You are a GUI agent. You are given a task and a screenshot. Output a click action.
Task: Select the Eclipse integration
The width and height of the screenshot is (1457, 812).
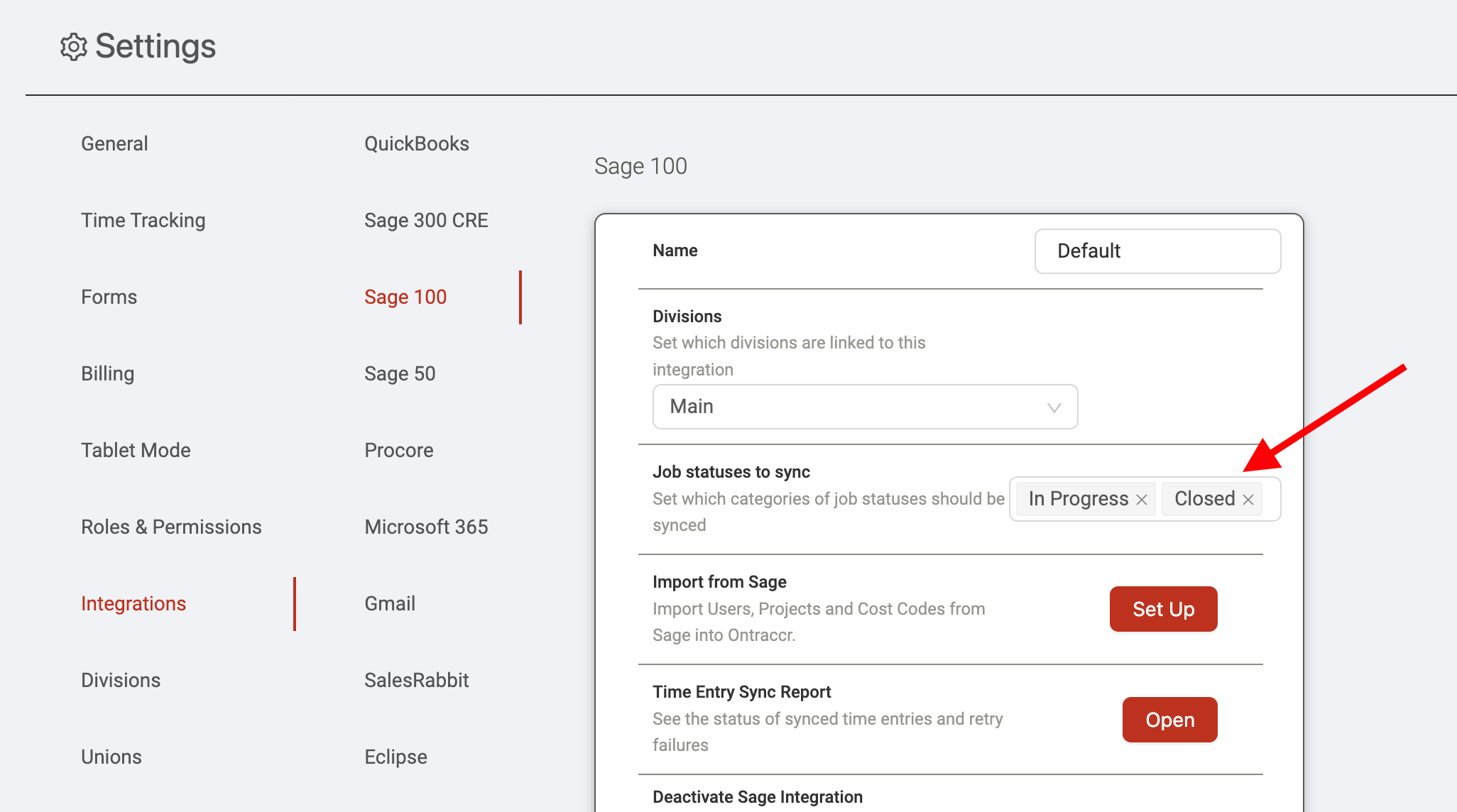[x=395, y=757]
